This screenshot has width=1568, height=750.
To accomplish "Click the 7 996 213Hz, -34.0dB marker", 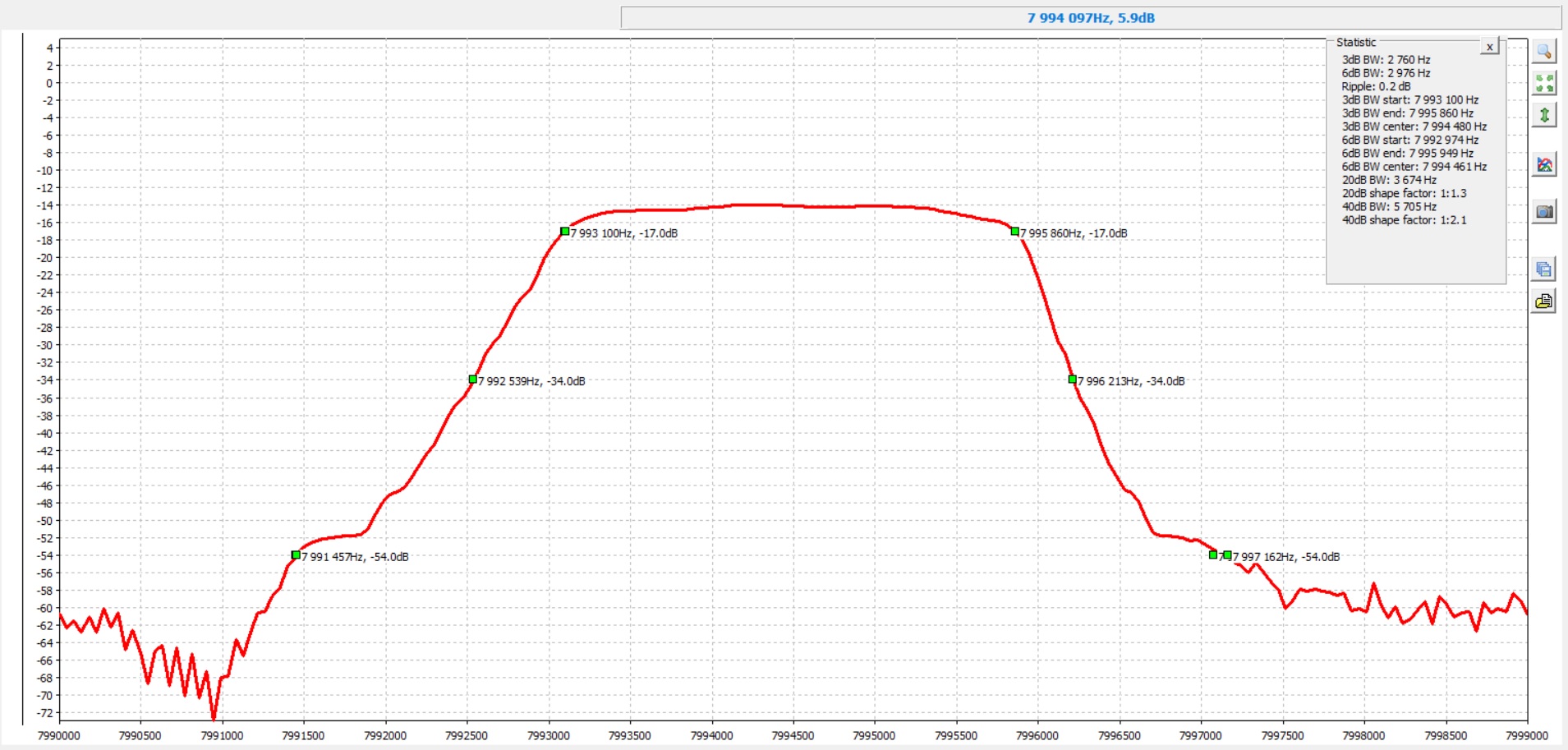I will pos(1073,380).
